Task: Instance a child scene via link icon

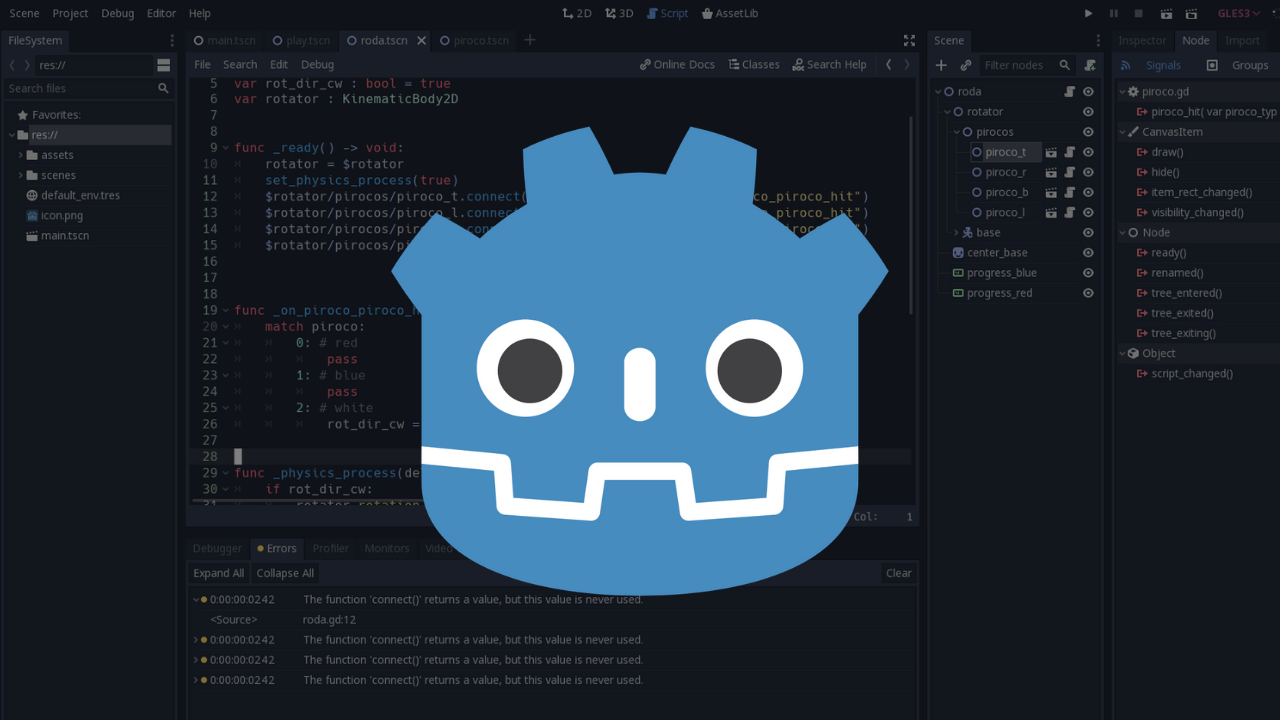Action: pos(966,65)
